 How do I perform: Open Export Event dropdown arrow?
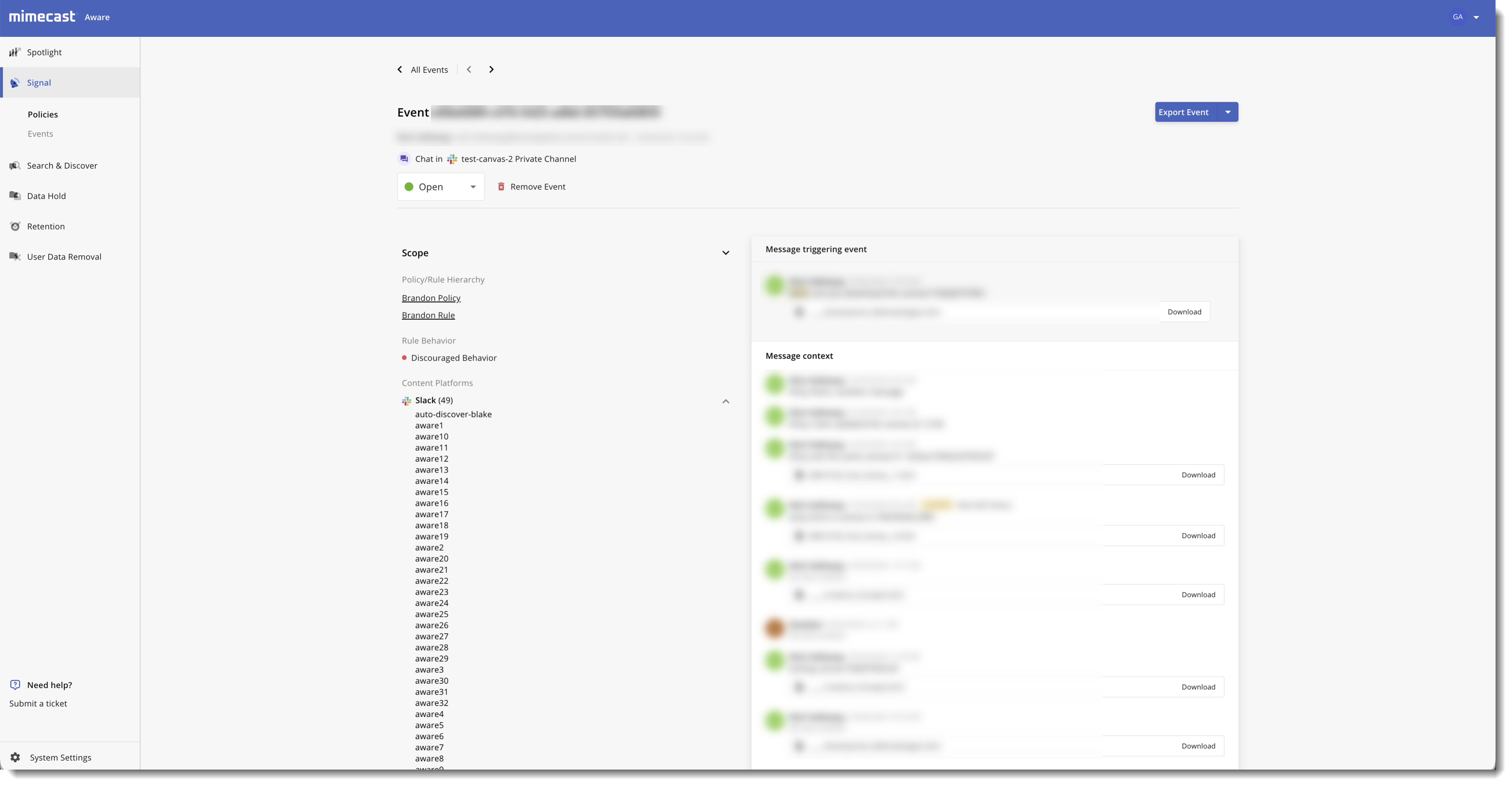(x=1227, y=112)
